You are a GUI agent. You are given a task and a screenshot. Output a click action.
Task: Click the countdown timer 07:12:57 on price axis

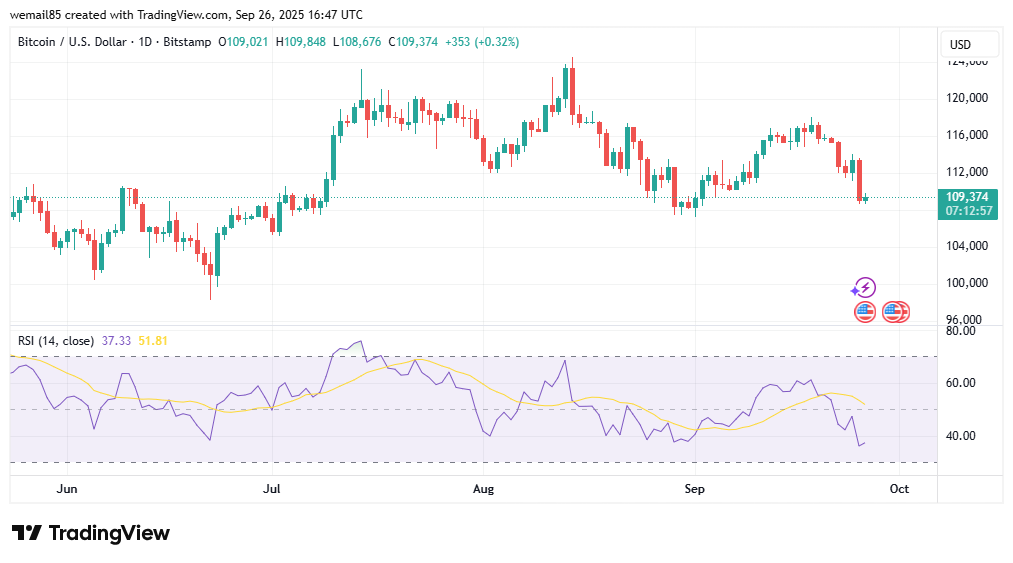tap(969, 211)
